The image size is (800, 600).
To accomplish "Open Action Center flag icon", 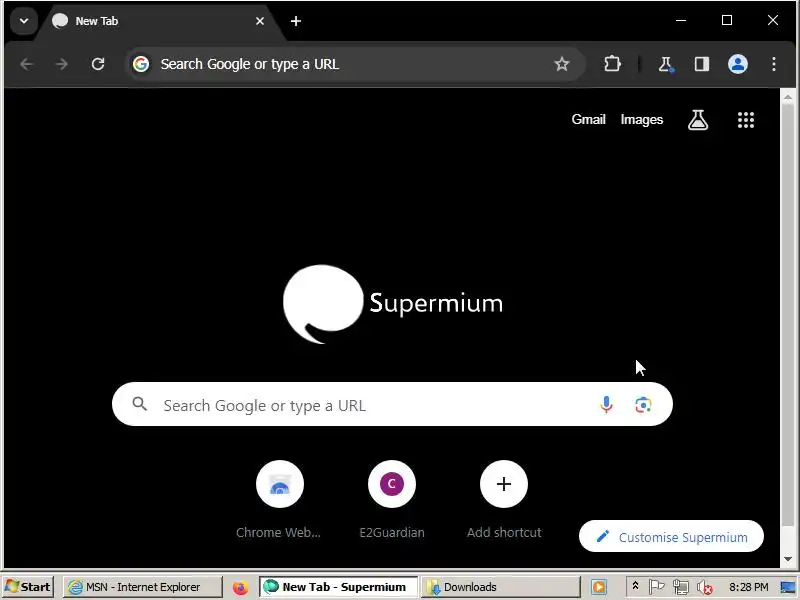I will click(656, 587).
